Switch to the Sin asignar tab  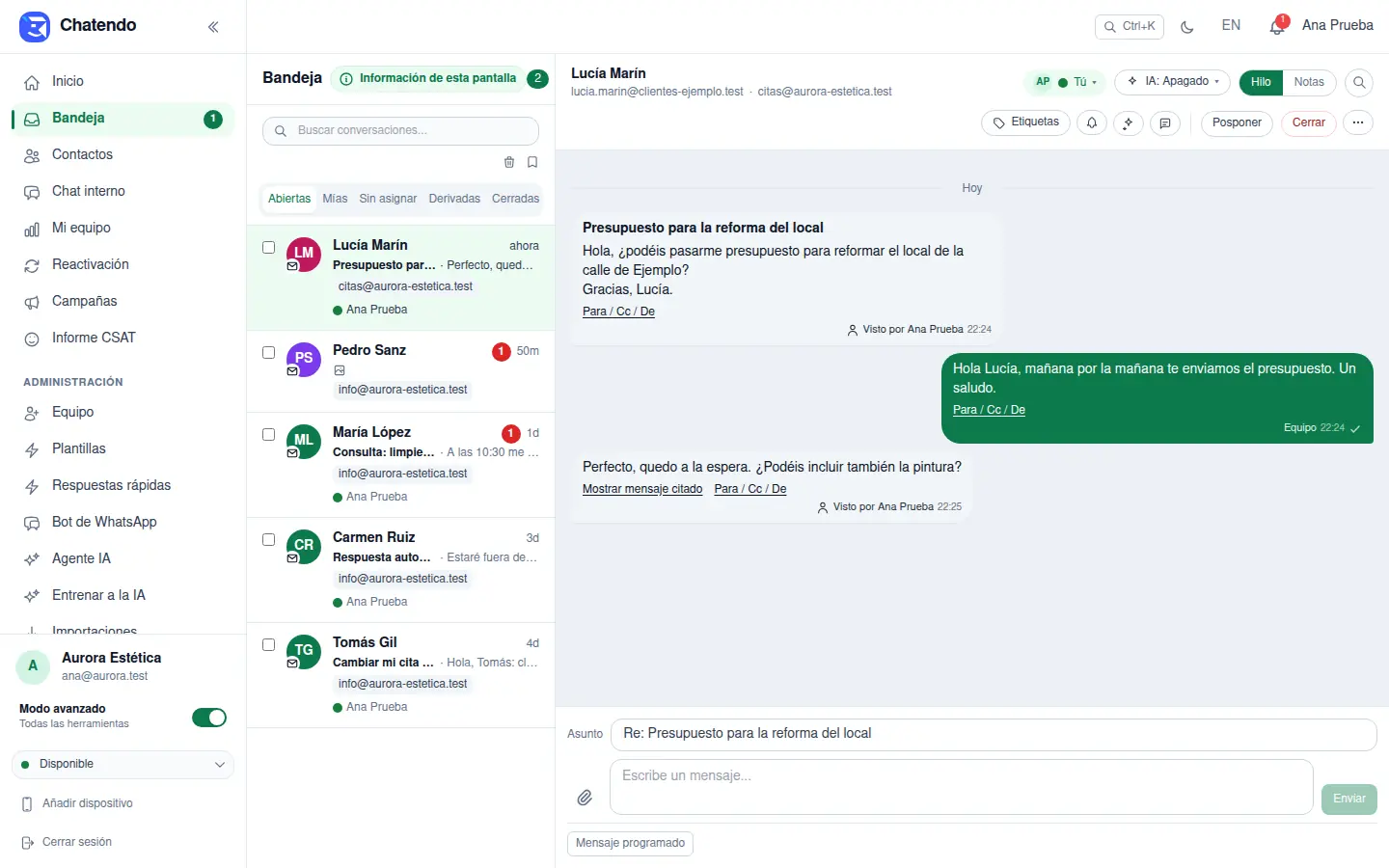click(x=388, y=199)
